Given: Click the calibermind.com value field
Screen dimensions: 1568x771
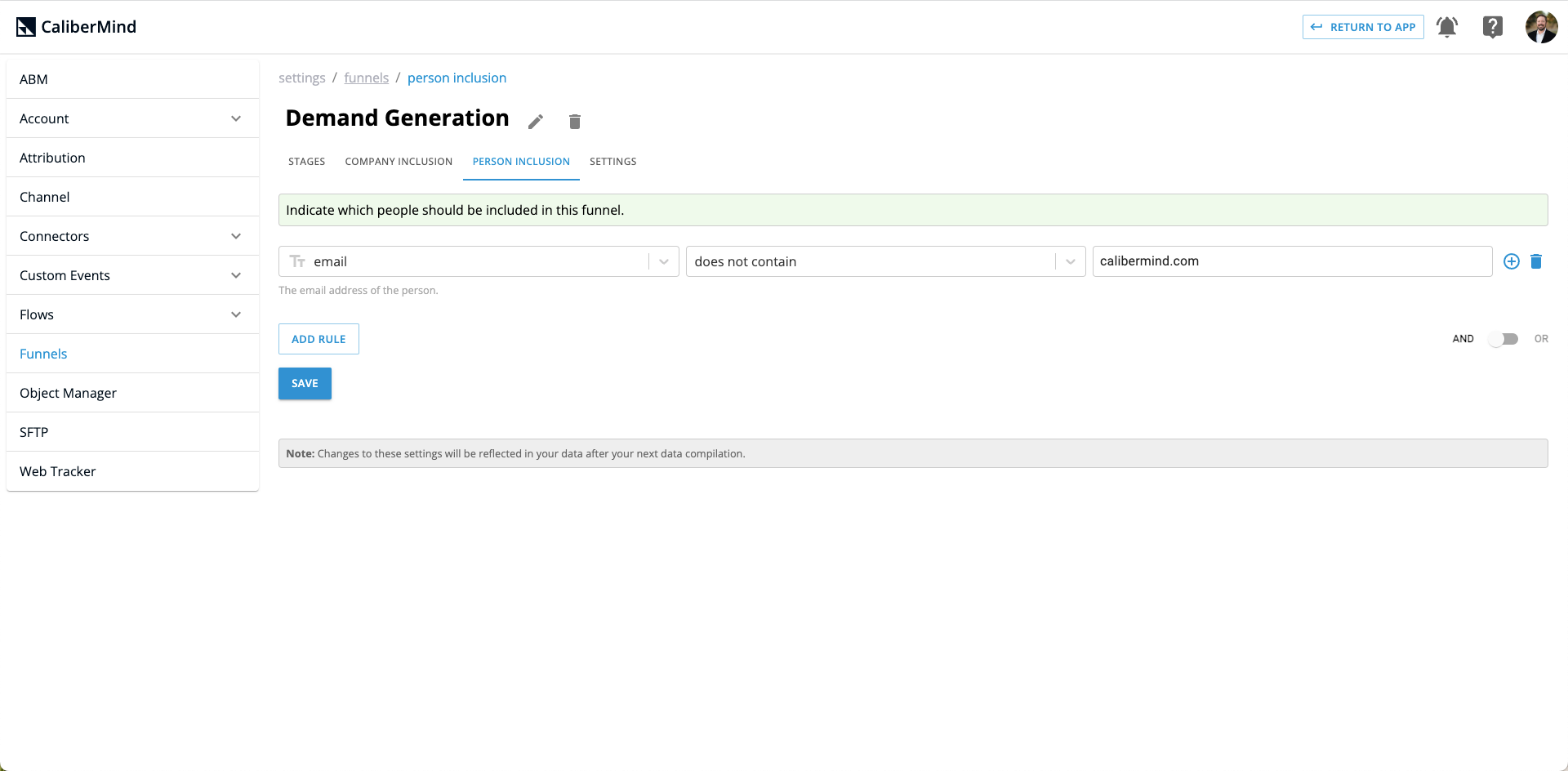Looking at the screenshot, I should (x=1292, y=261).
